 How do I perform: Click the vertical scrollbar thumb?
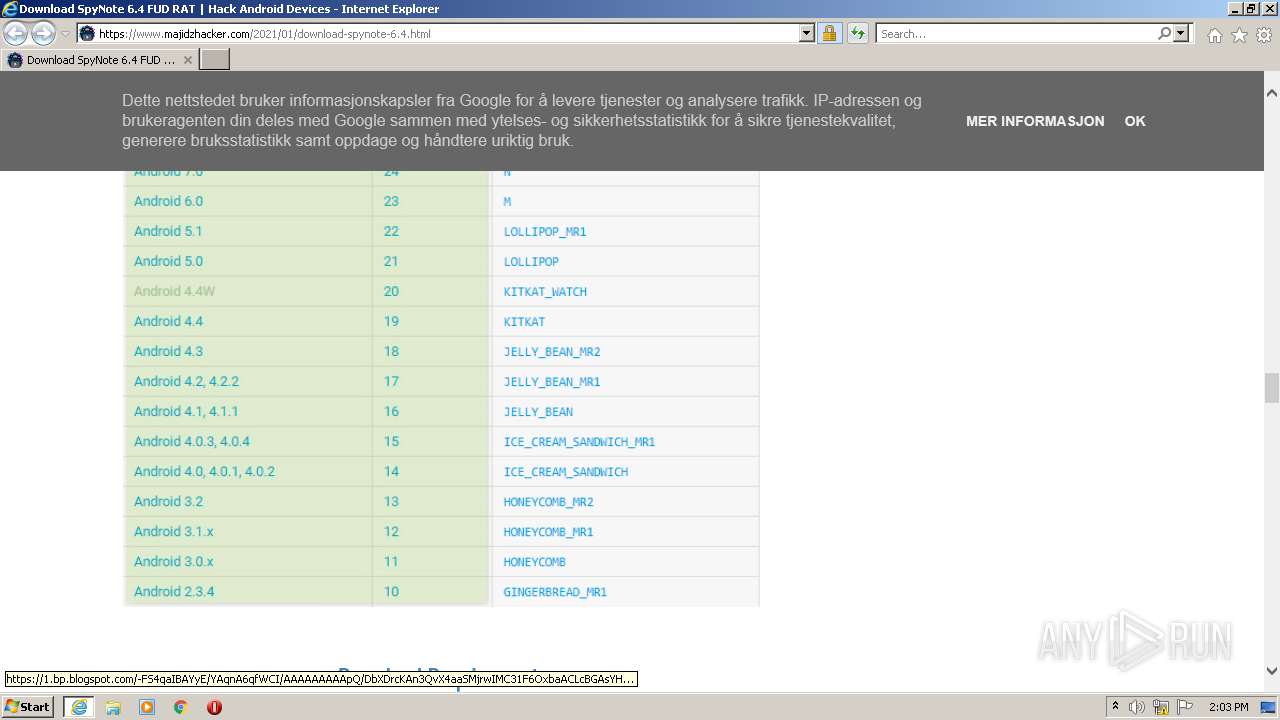(x=1271, y=387)
